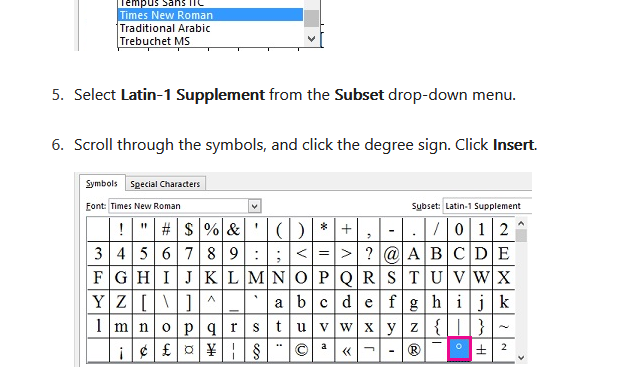Select the digit 0 character cell
The image size is (641, 384).
[459, 229]
